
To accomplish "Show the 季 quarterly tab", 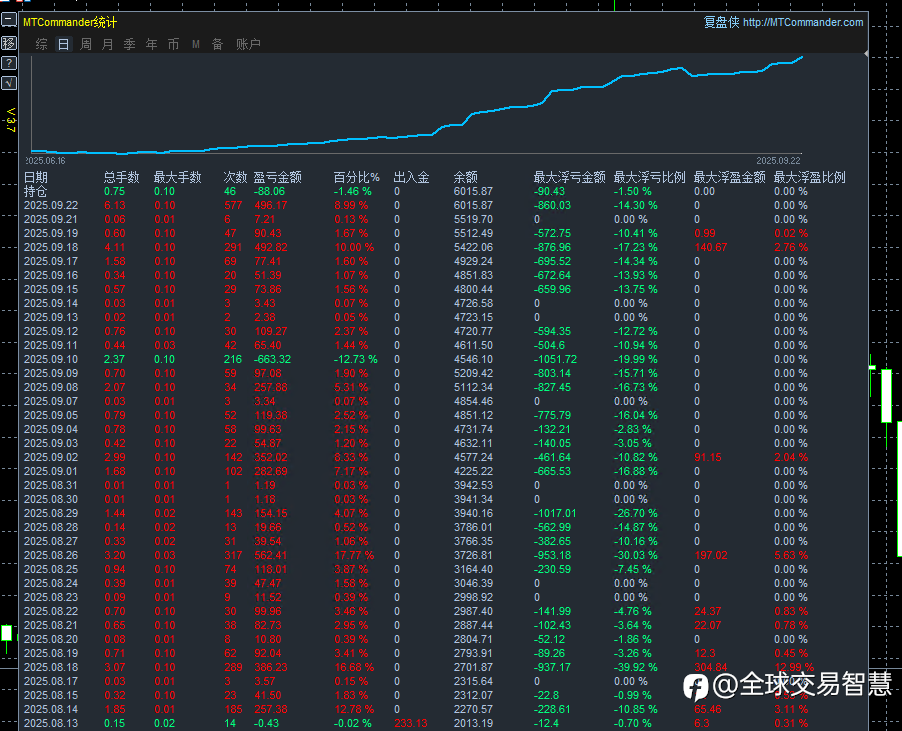I will pos(129,44).
